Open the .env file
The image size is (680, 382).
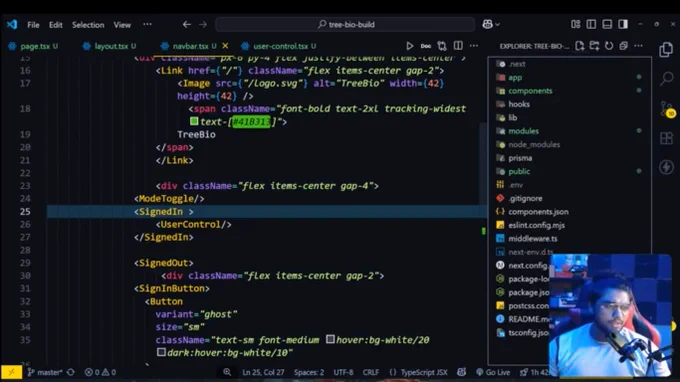515,185
